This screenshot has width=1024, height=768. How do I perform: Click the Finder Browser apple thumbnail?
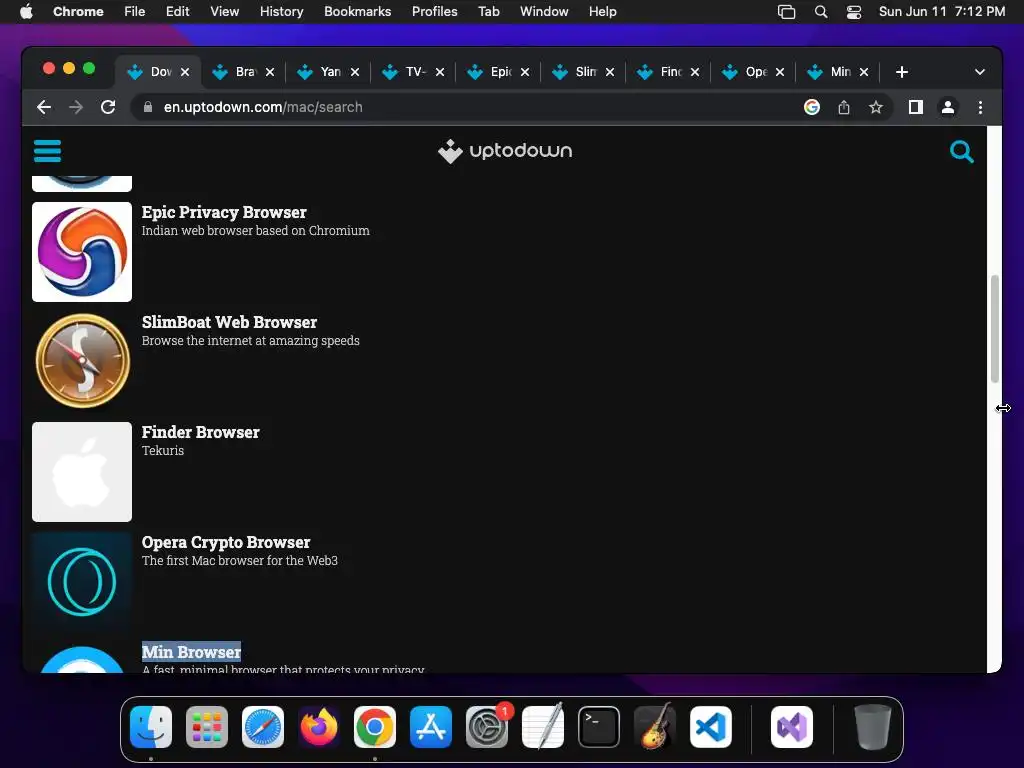point(82,472)
